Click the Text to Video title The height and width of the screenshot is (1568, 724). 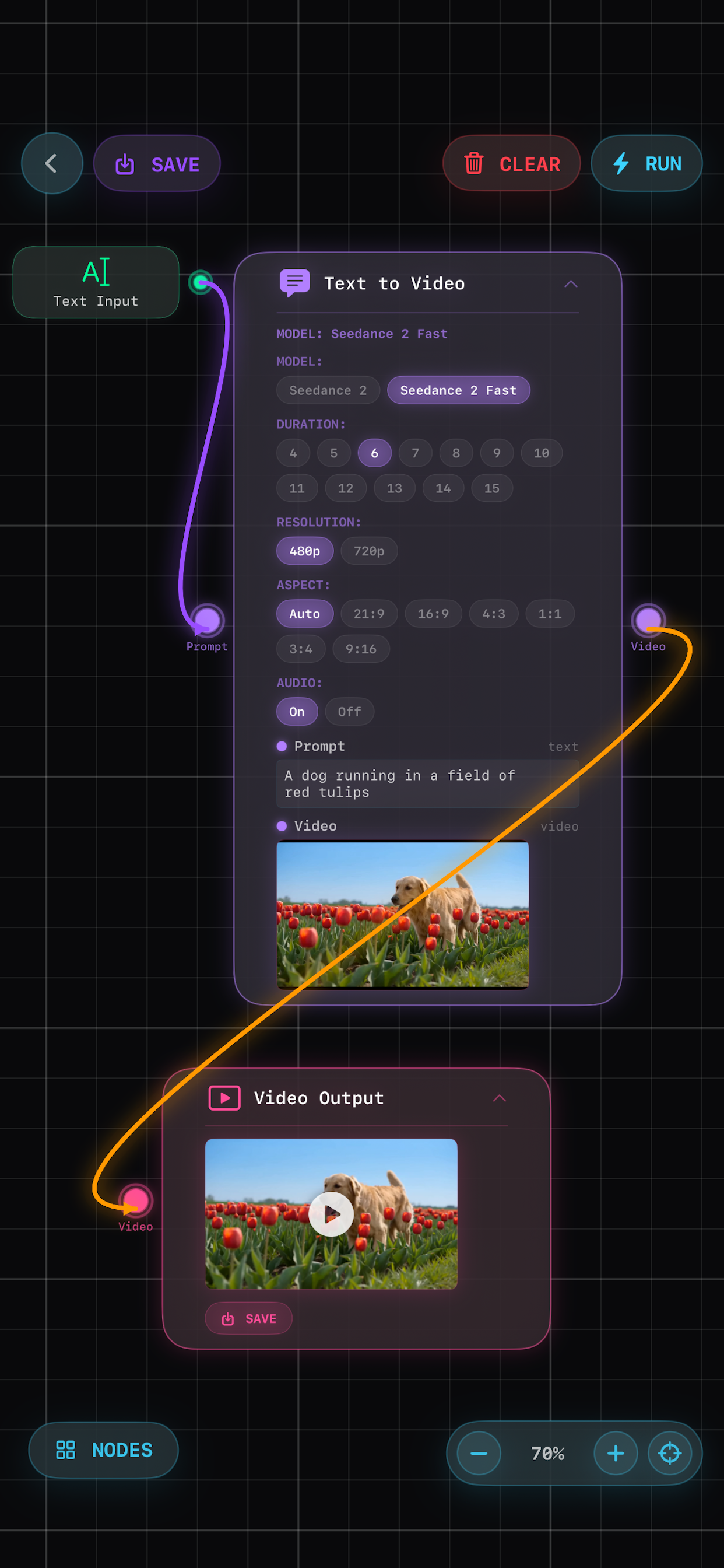(x=394, y=283)
